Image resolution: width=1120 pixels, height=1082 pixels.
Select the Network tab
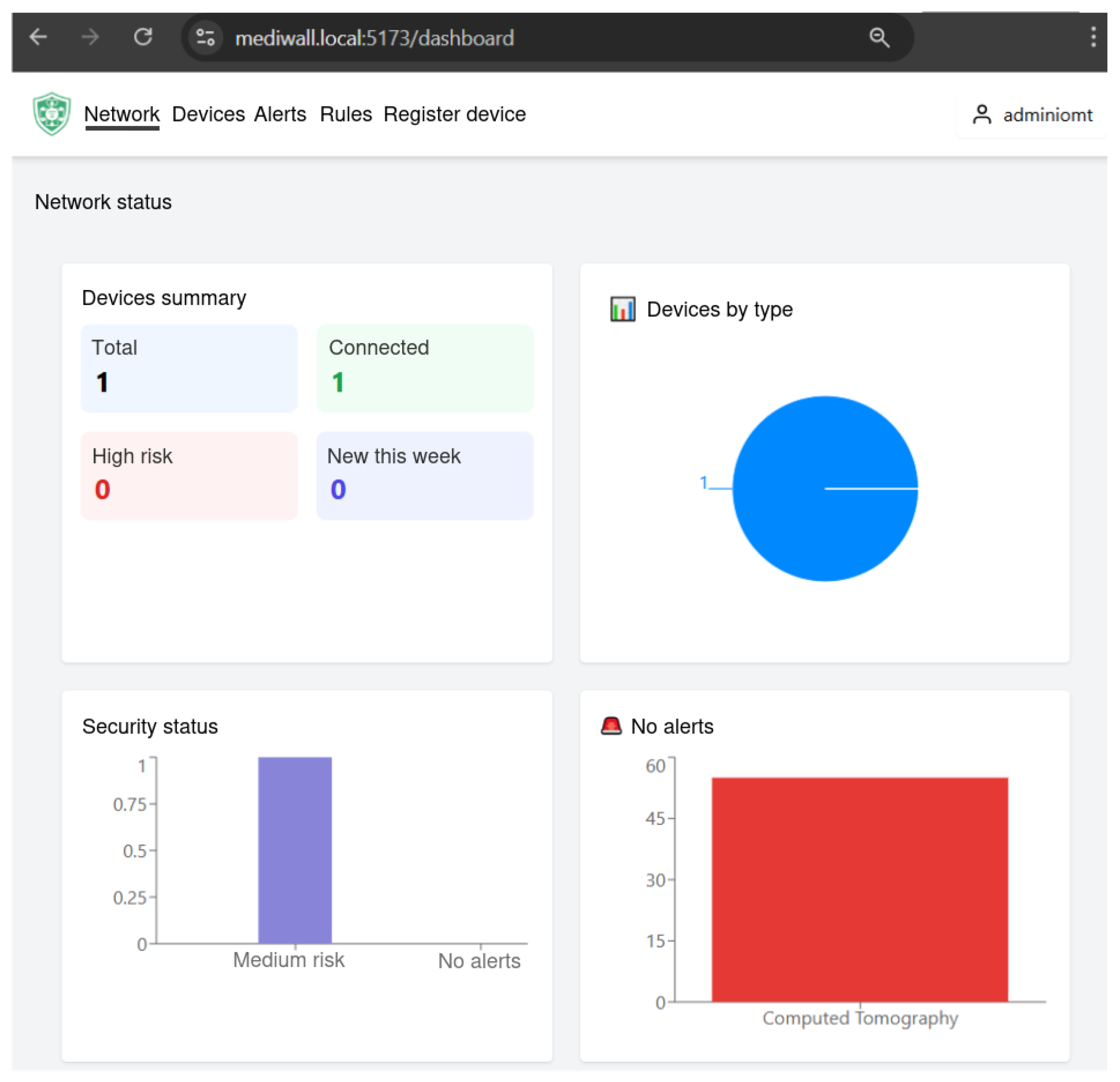pyautogui.click(x=122, y=114)
